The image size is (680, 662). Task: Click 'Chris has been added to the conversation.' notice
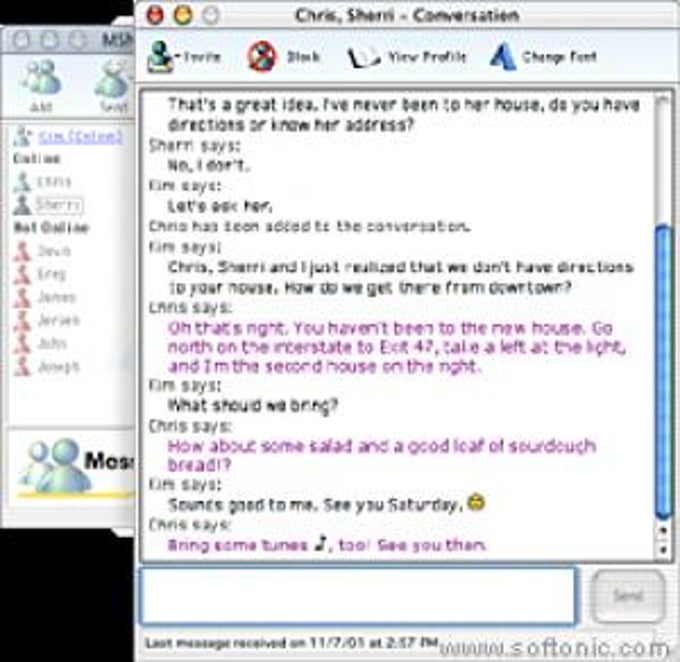(x=310, y=226)
